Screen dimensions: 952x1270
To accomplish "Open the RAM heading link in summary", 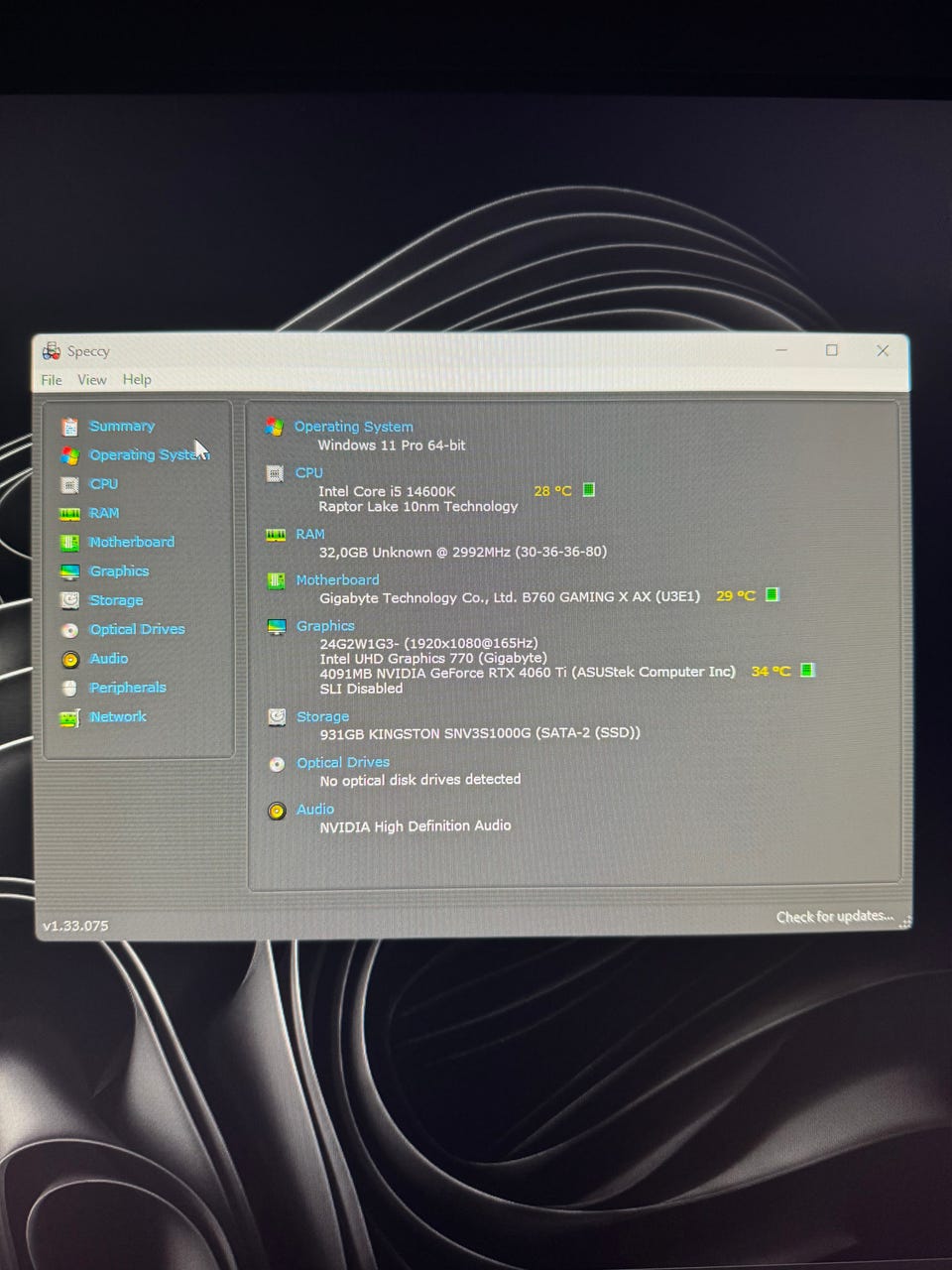I will click(x=310, y=534).
